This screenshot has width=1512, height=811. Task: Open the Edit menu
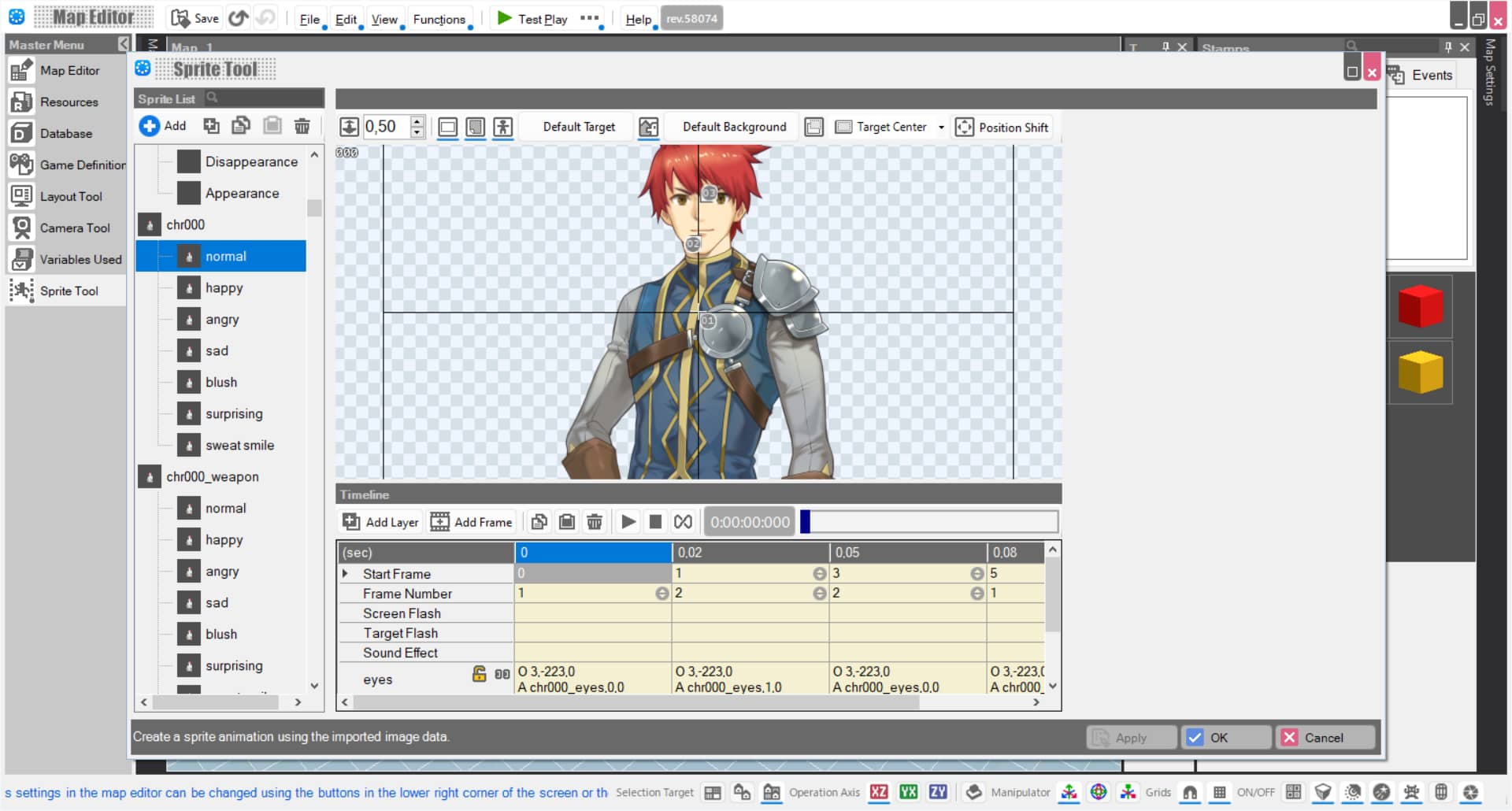(x=346, y=19)
